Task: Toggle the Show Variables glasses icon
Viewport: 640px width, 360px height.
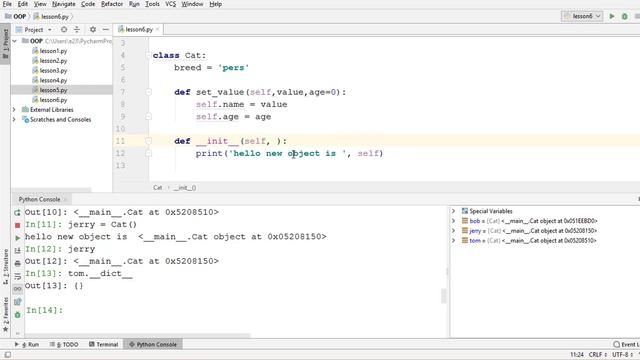Action: click(17, 289)
